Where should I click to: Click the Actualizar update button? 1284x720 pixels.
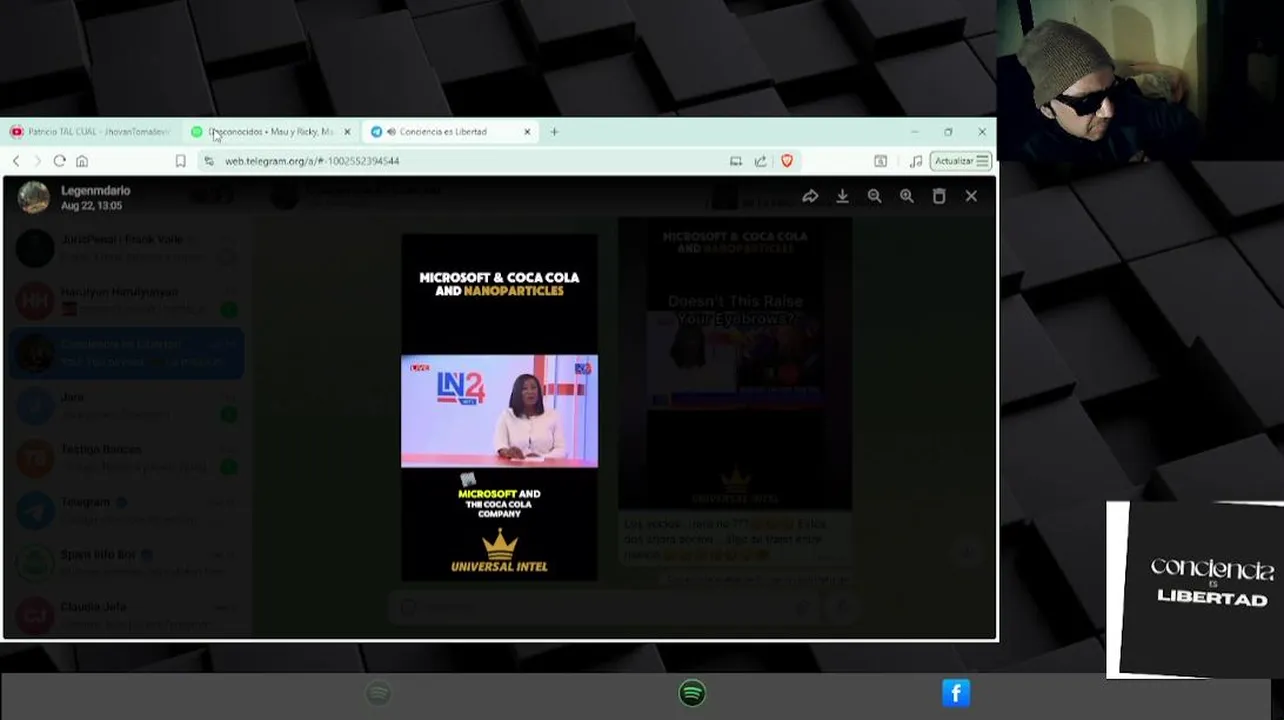(954, 161)
